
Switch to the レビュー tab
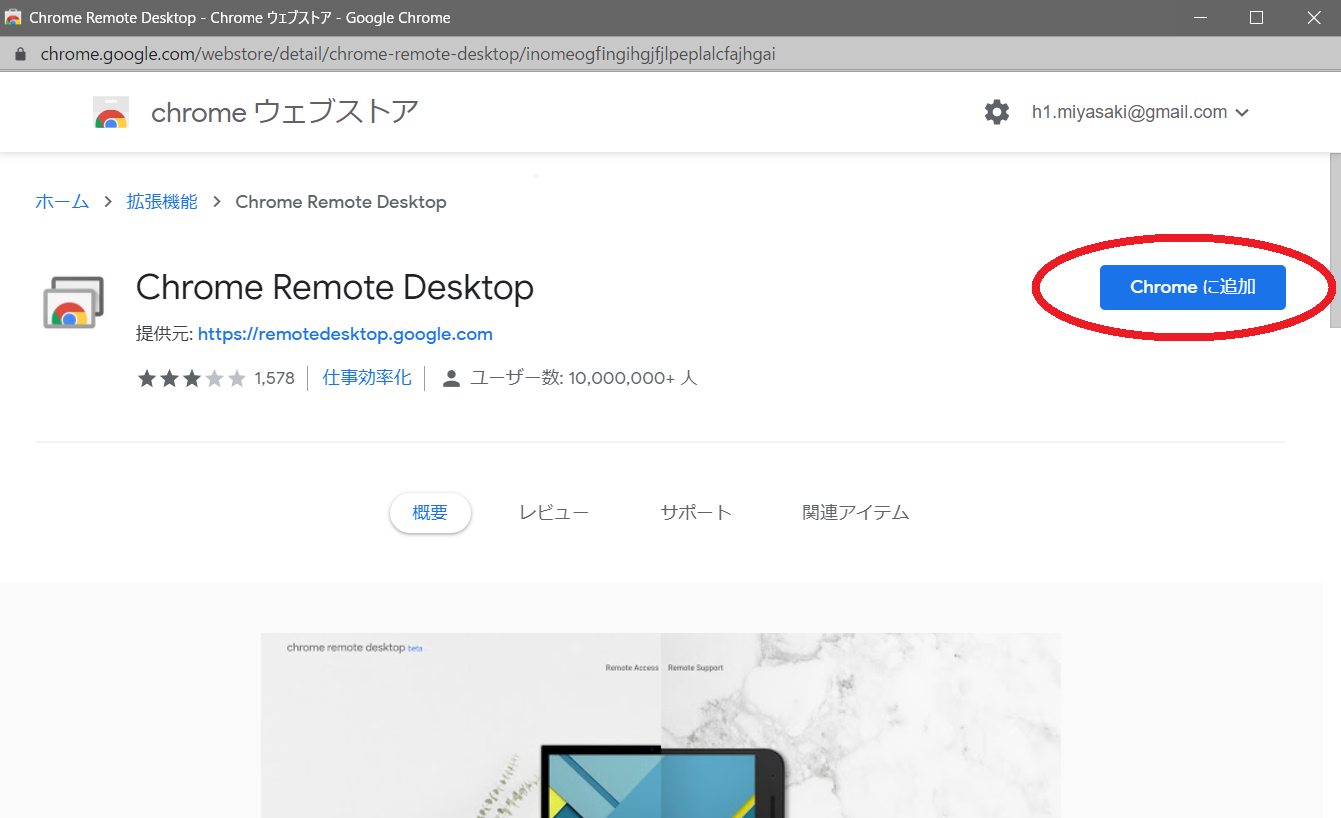(x=554, y=513)
